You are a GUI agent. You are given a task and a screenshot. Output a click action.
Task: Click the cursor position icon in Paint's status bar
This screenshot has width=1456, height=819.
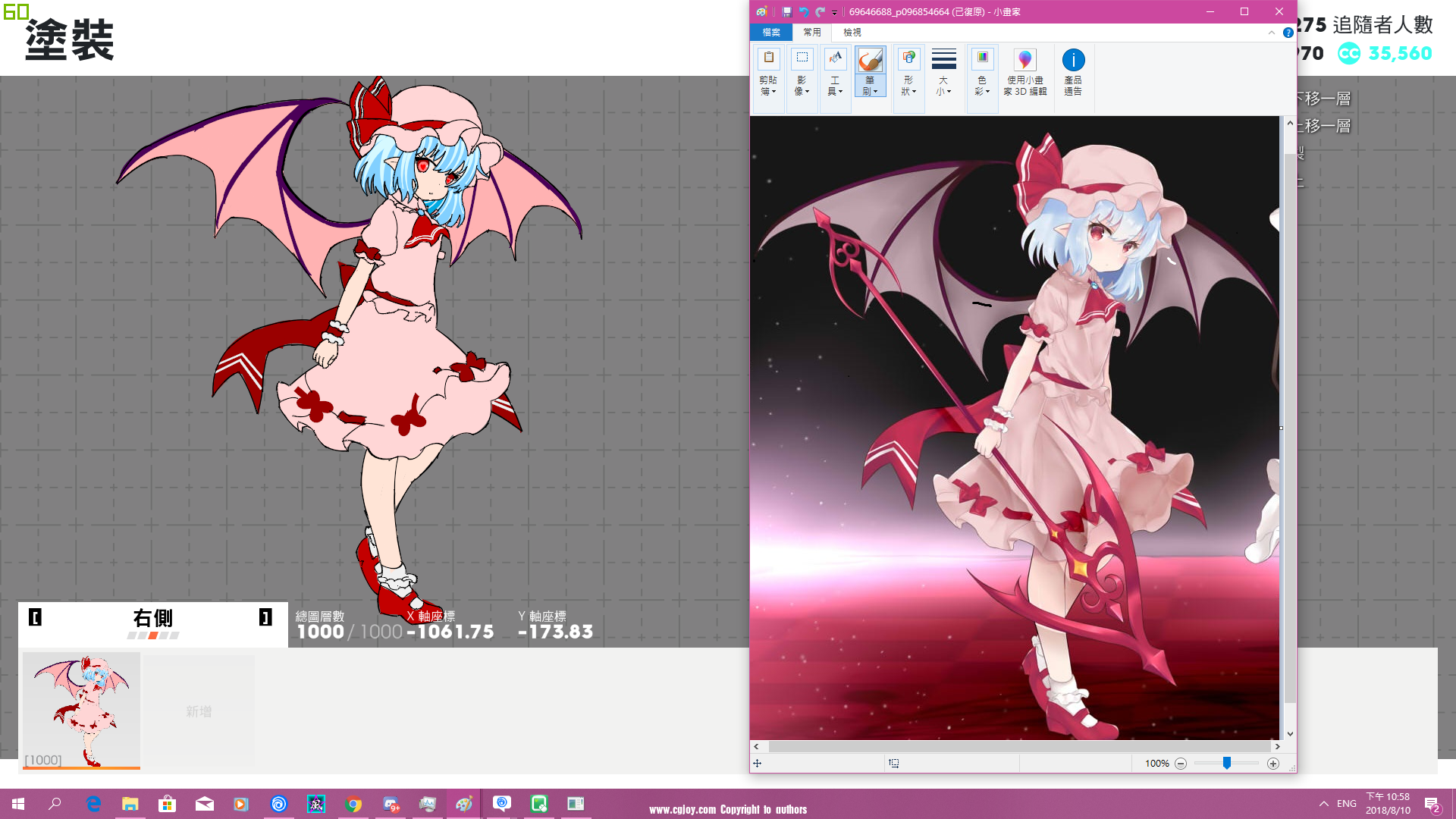tap(757, 764)
